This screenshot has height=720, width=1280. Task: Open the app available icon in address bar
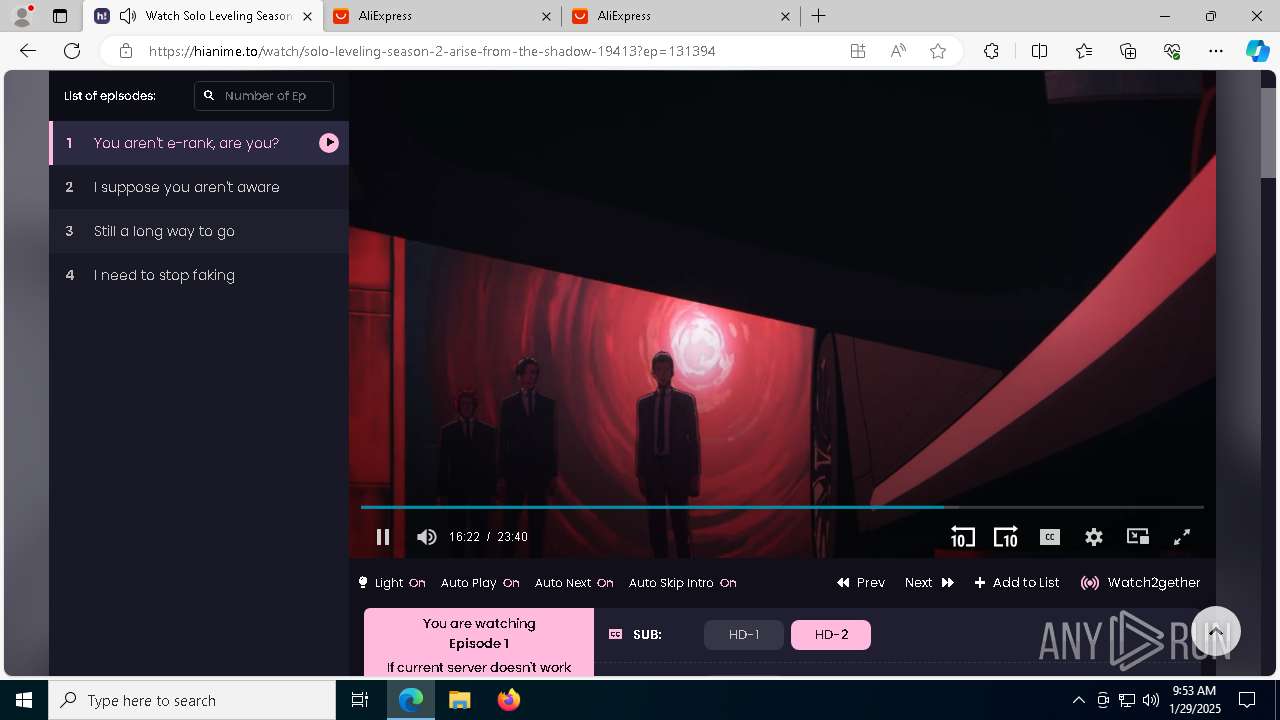(x=858, y=51)
